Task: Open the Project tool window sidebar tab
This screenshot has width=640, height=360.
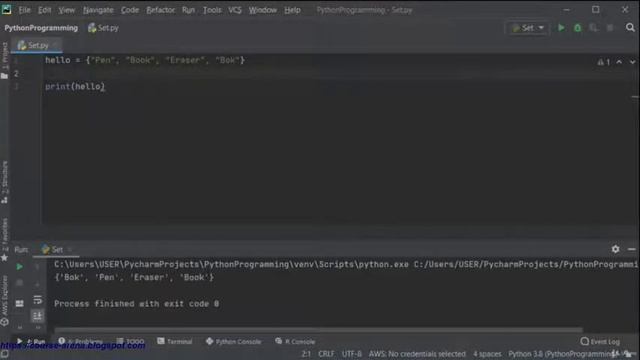Action: [x=5, y=60]
